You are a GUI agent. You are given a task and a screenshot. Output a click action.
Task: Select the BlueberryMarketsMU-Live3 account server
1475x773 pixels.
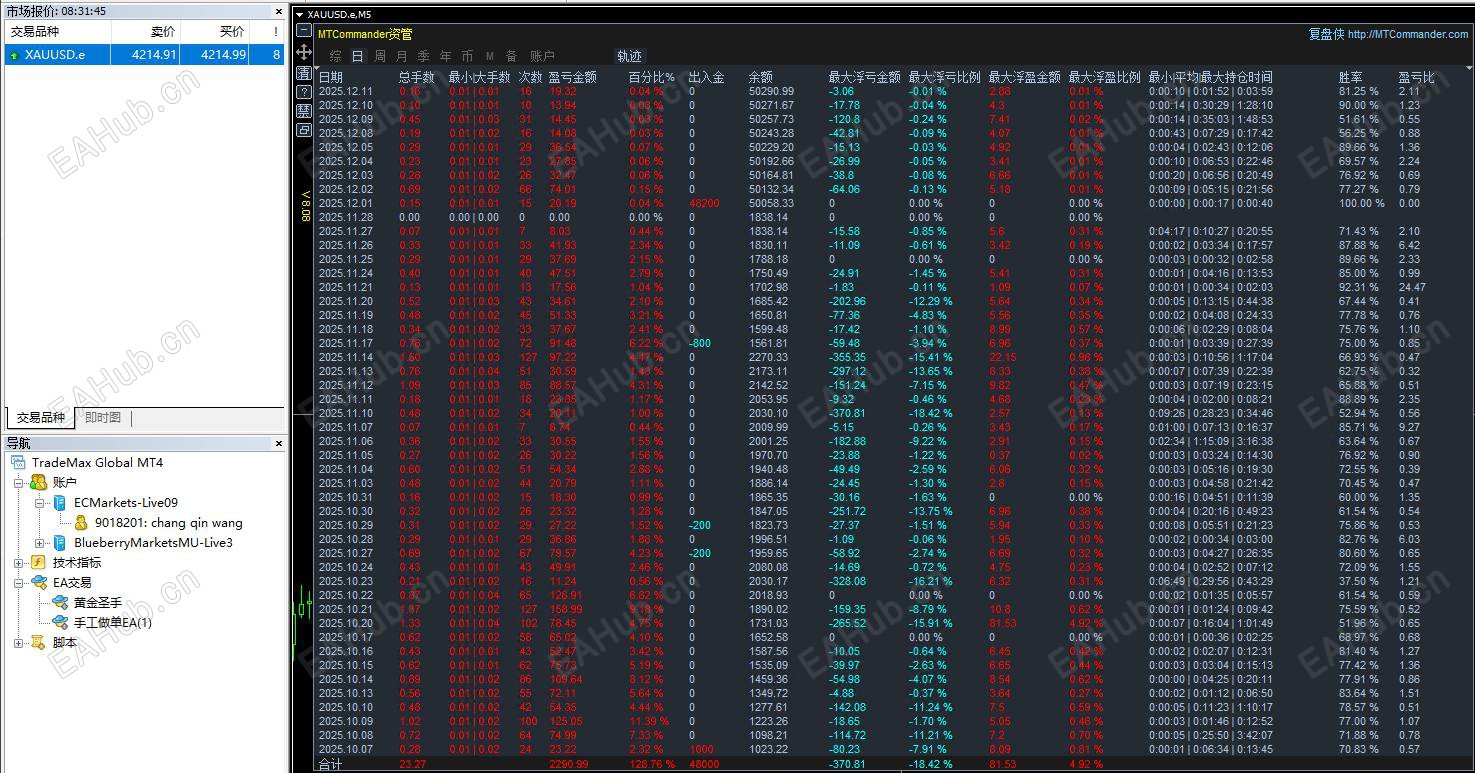[x=153, y=543]
